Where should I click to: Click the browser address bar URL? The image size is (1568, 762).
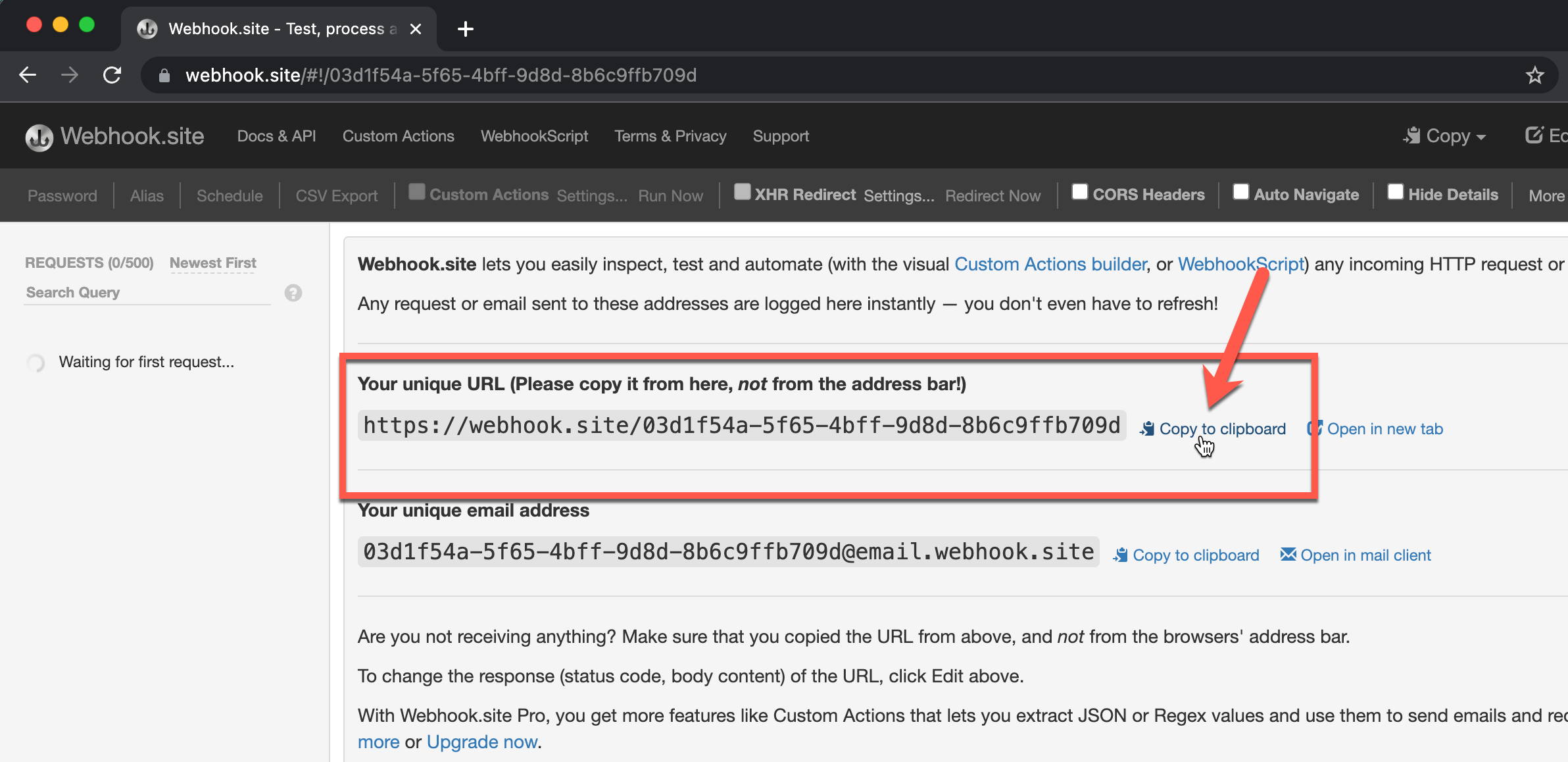point(441,75)
